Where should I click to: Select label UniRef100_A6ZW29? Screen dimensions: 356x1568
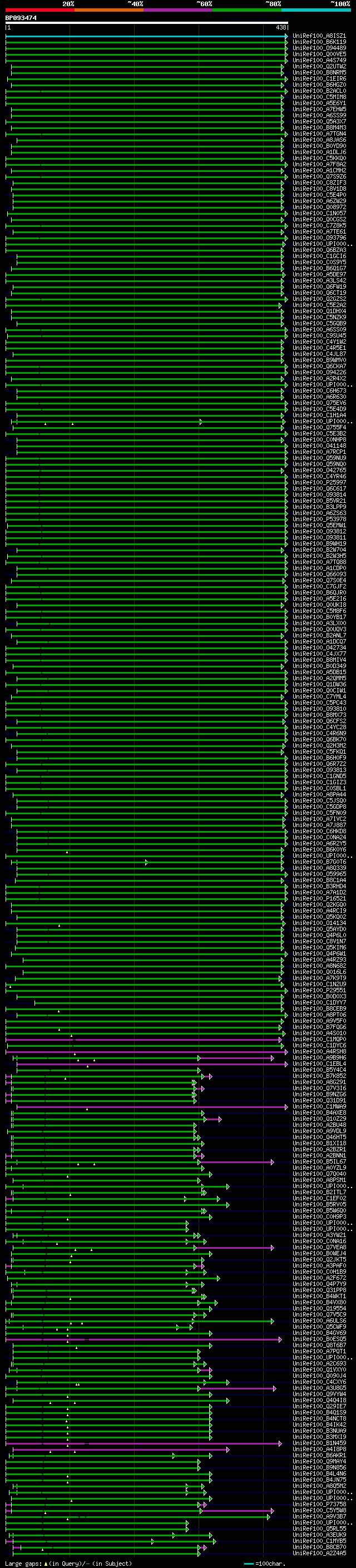319,201
